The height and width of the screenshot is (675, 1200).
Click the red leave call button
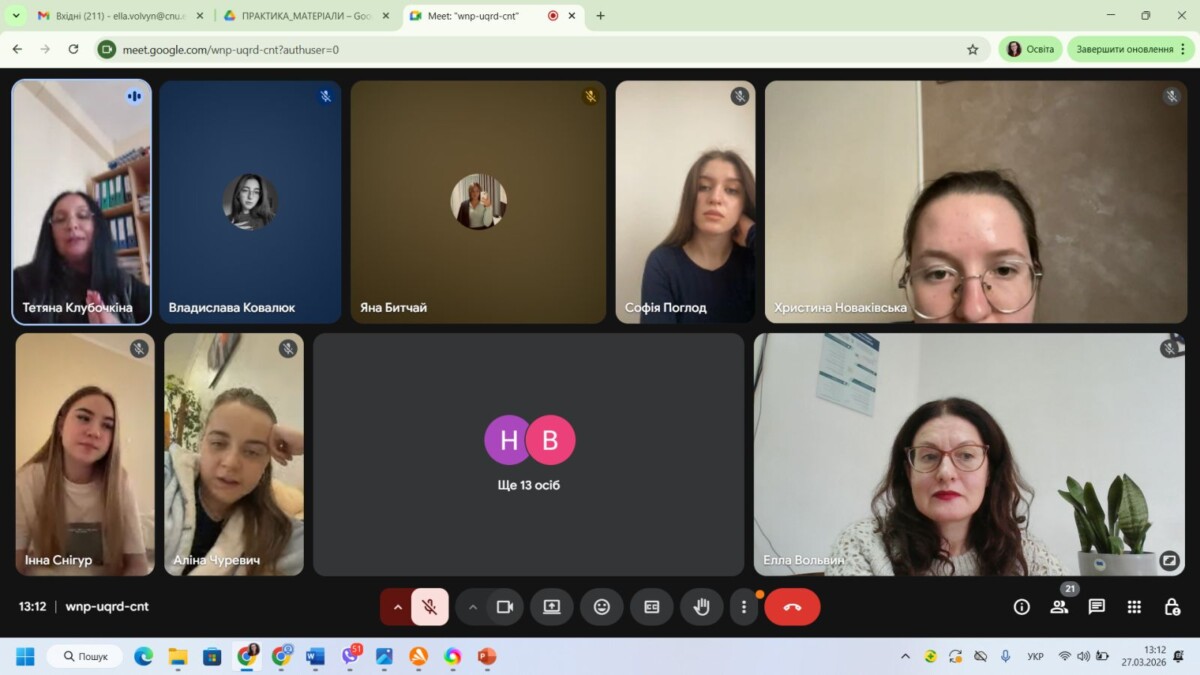tap(792, 607)
